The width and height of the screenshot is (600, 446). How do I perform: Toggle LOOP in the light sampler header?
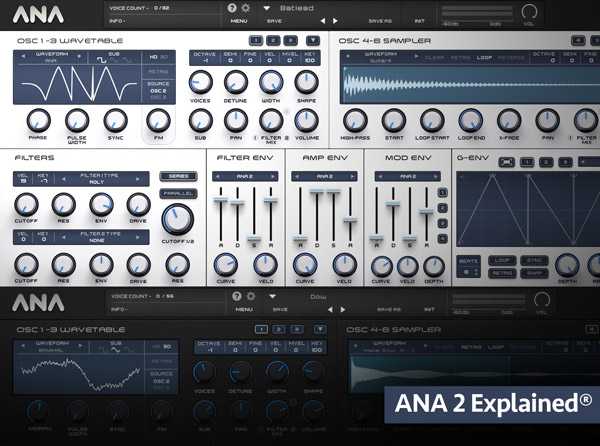point(484,58)
